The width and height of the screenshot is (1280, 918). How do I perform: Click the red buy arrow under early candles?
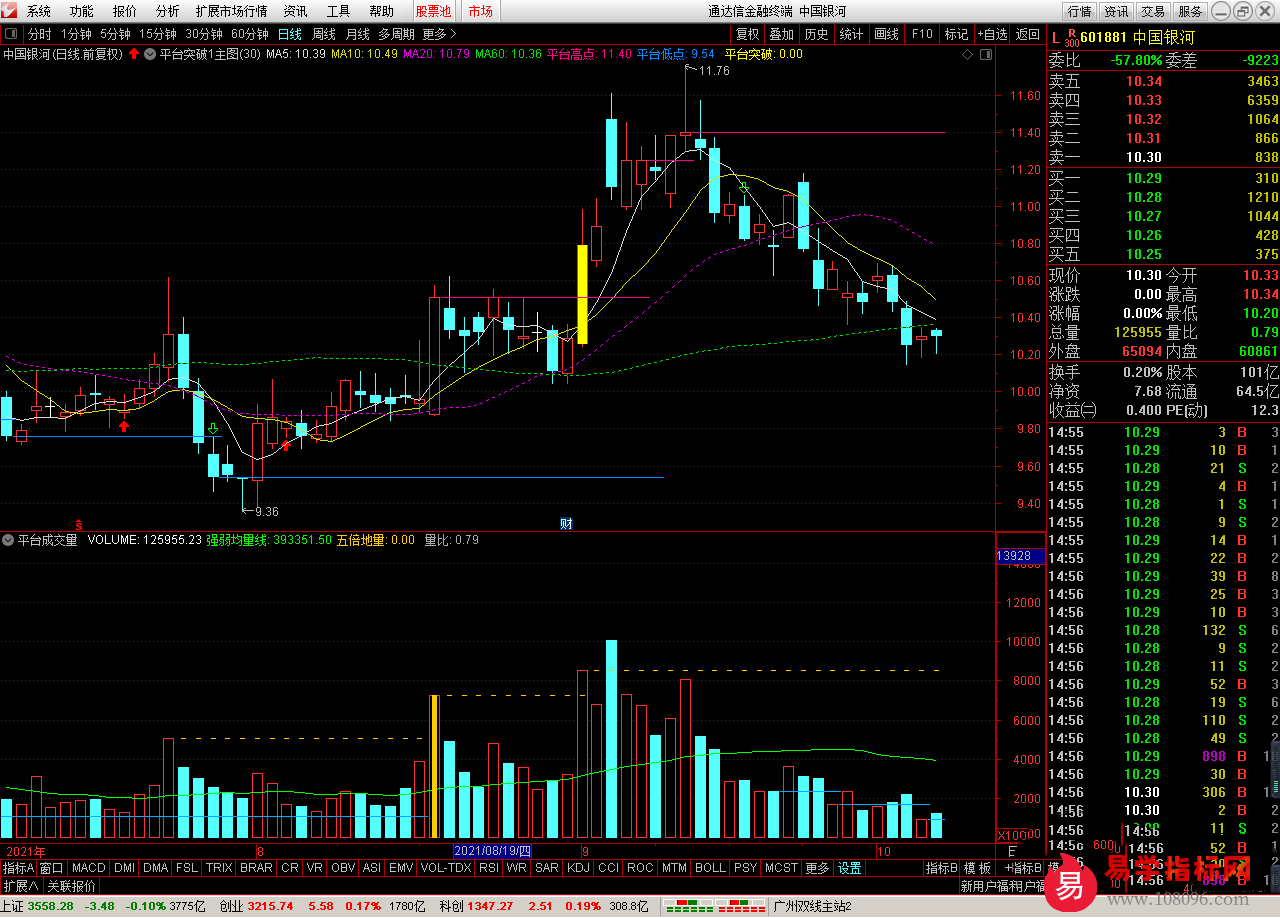point(124,428)
